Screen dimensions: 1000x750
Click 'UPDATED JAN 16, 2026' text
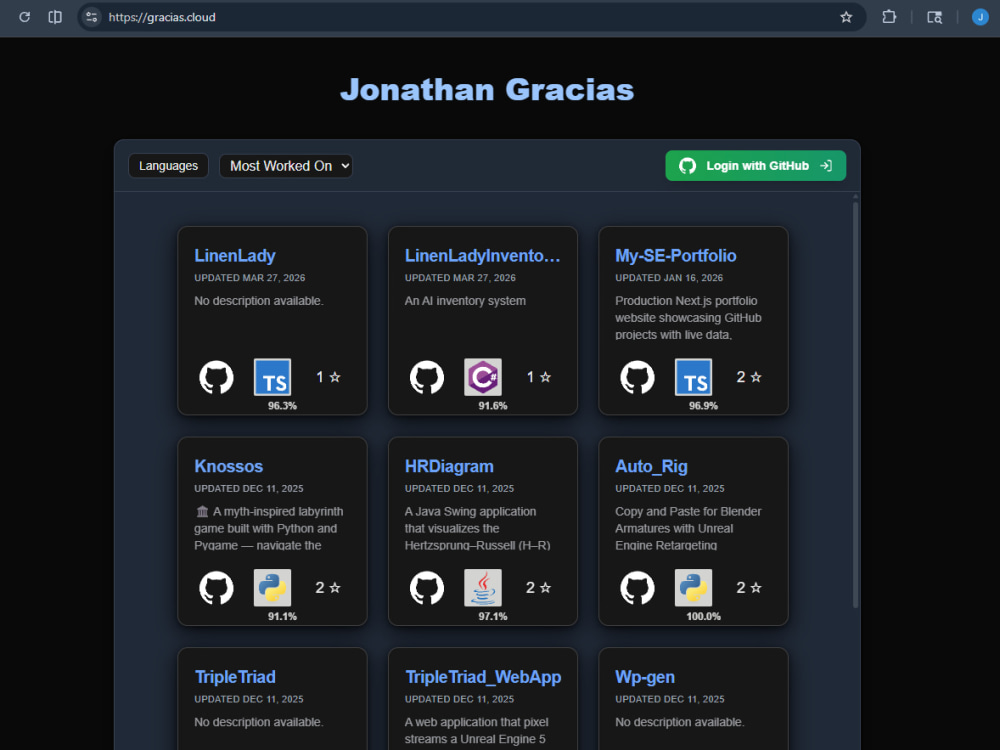(669, 278)
